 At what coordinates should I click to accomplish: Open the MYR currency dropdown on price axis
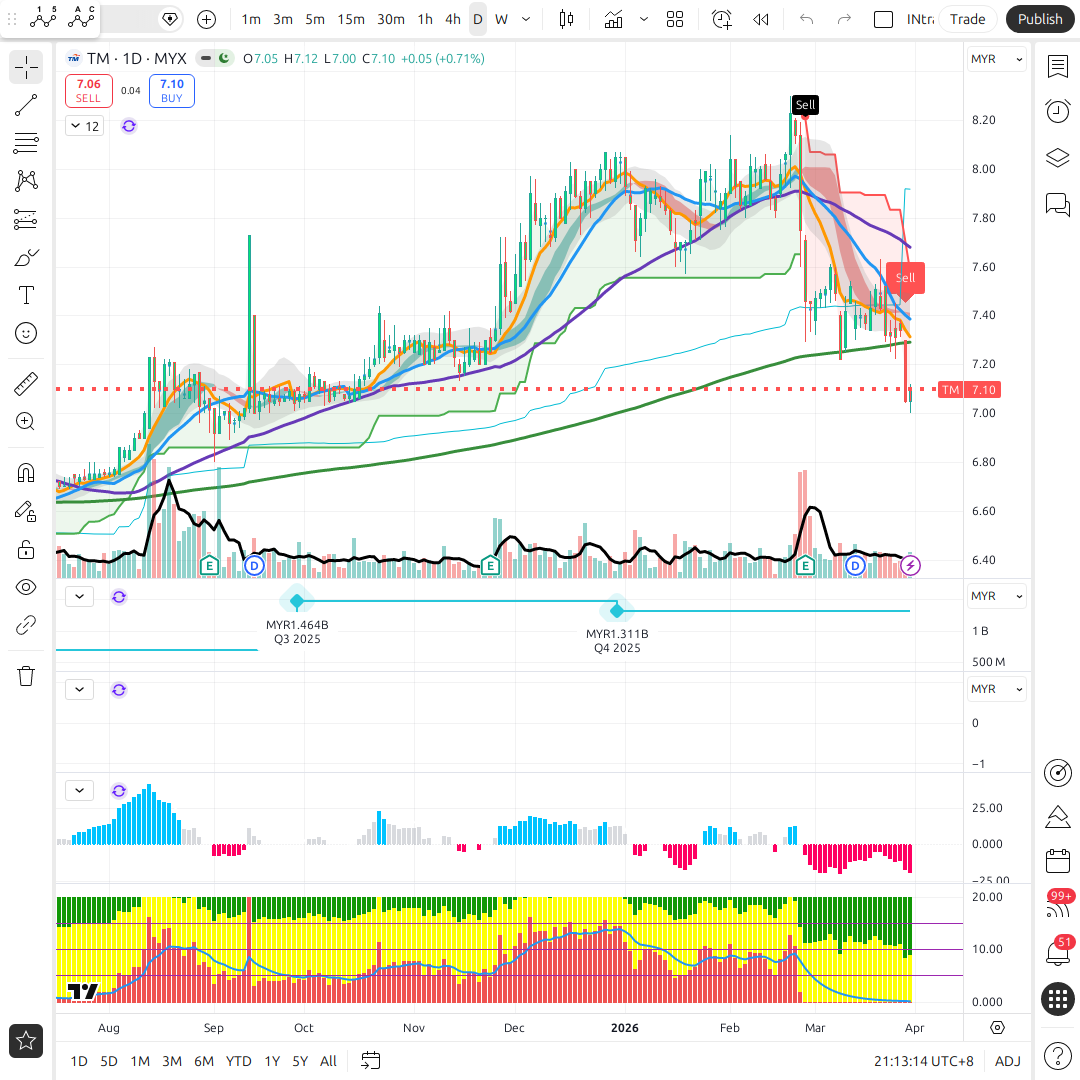pos(997,59)
